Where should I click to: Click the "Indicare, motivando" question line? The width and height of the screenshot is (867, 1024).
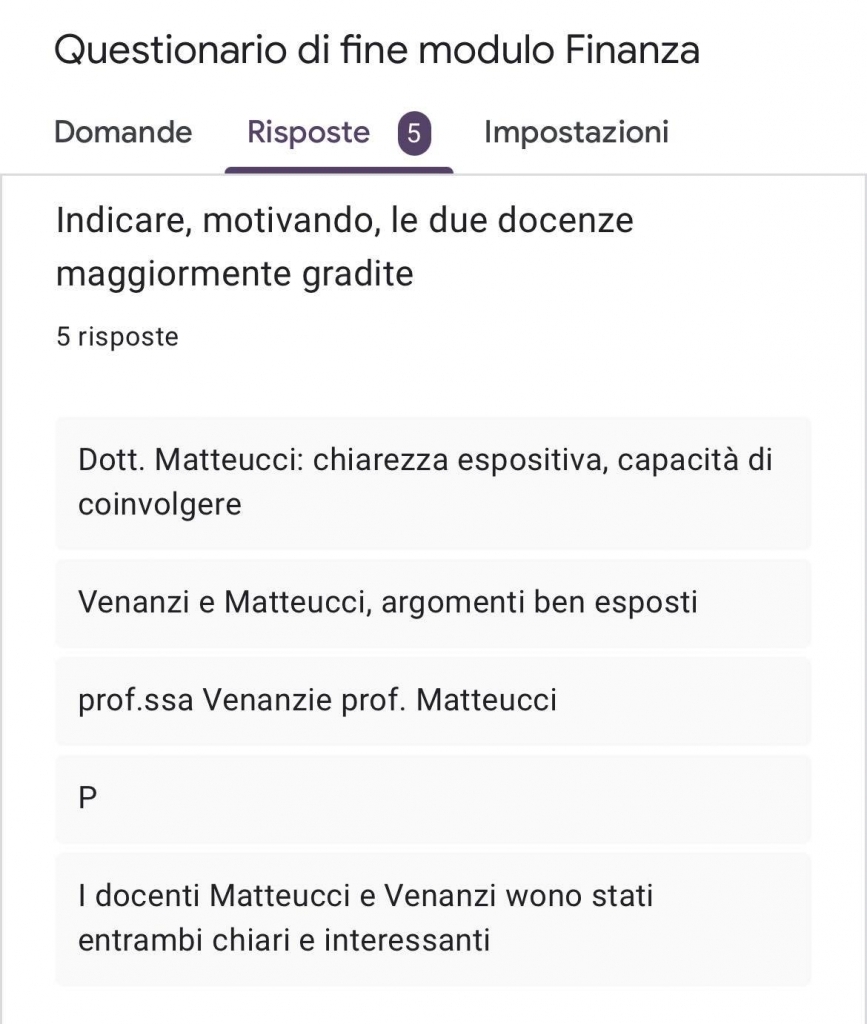pyautogui.click(x=344, y=220)
